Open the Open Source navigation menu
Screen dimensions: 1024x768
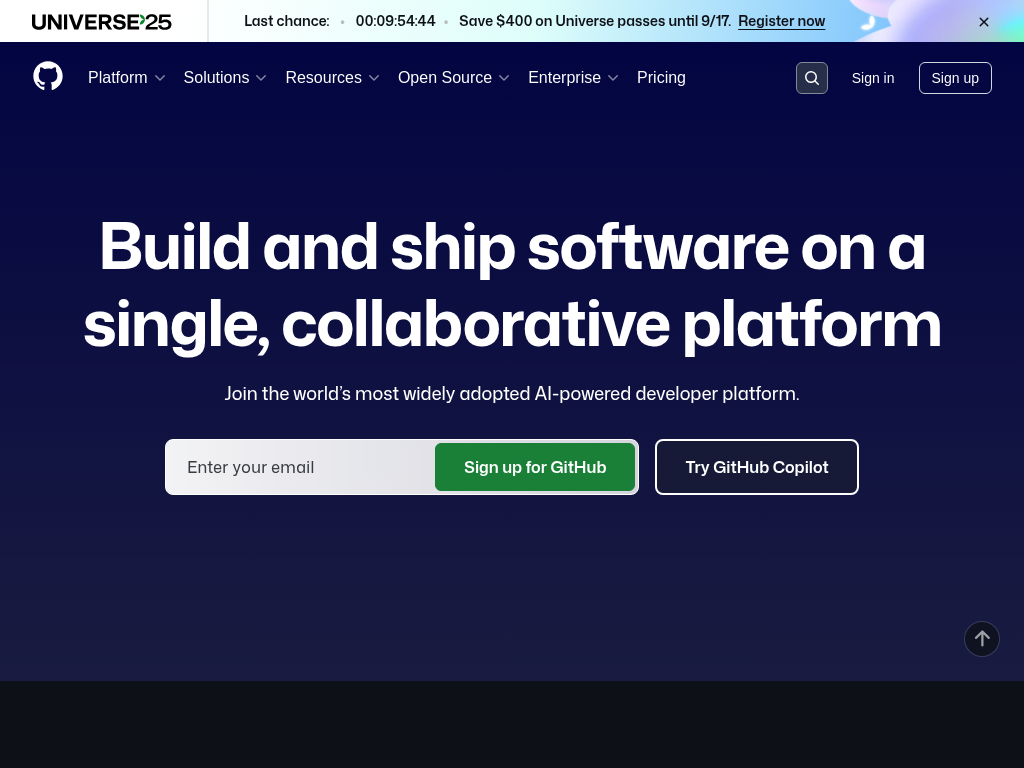point(453,78)
